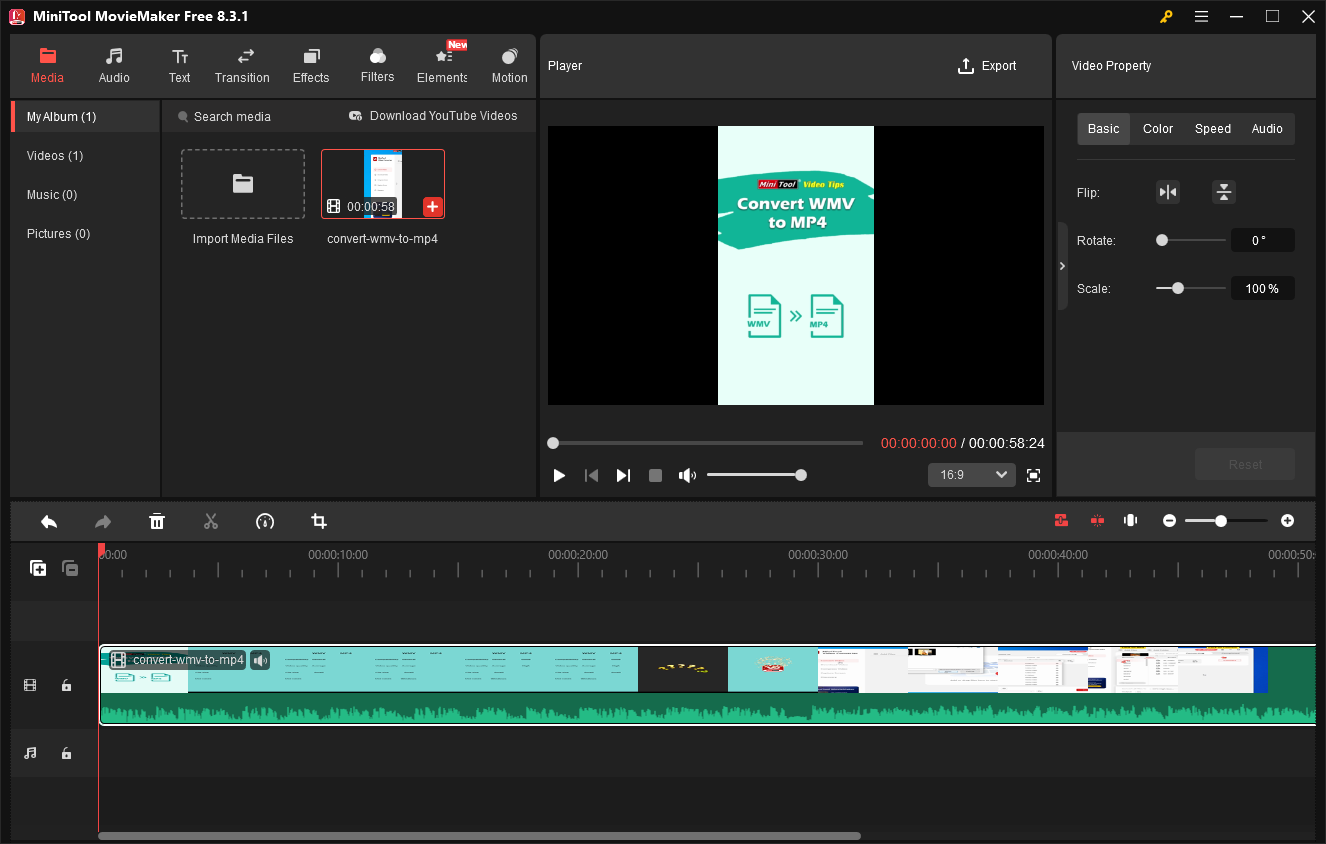The image size is (1326, 844).
Task: Open the Videos album category
Action: [x=54, y=155]
